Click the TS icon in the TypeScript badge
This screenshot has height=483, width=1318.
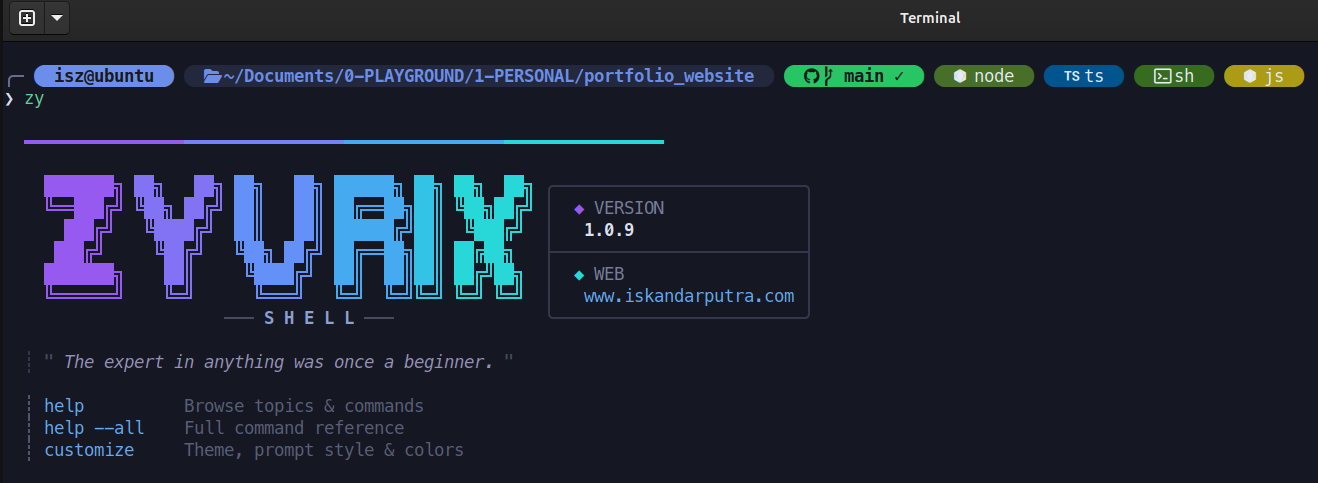point(1071,76)
